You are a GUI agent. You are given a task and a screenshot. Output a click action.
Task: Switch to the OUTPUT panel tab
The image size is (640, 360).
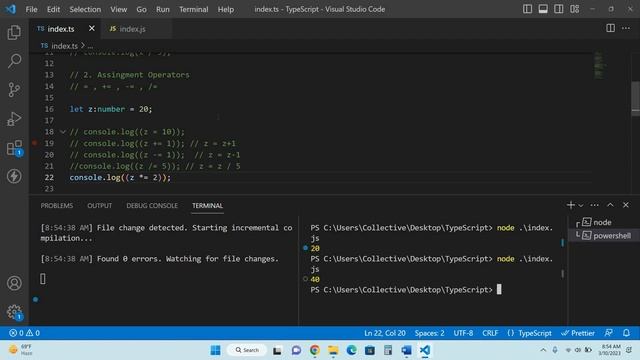[x=99, y=205]
